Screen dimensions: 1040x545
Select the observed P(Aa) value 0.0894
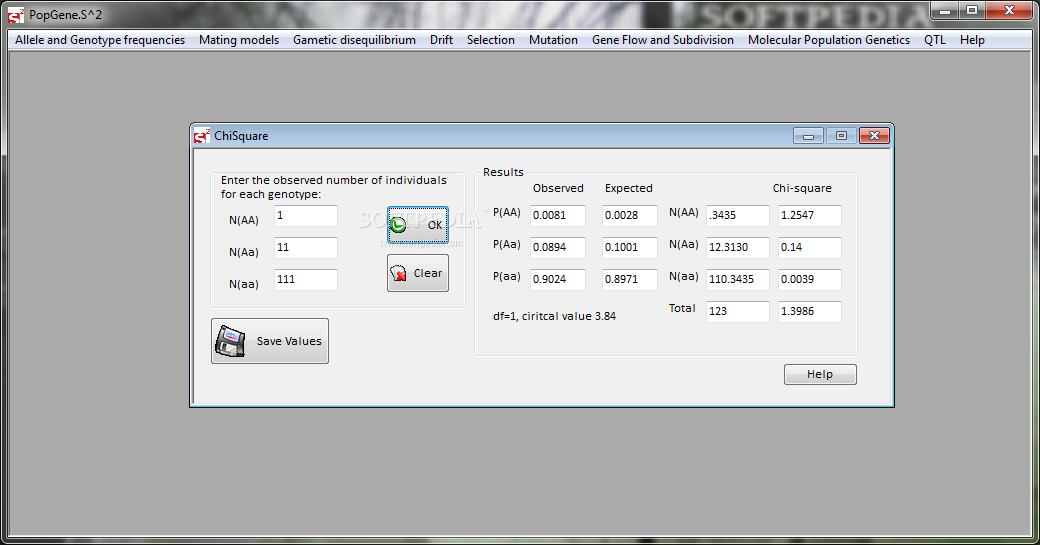(x=558, y=247)
